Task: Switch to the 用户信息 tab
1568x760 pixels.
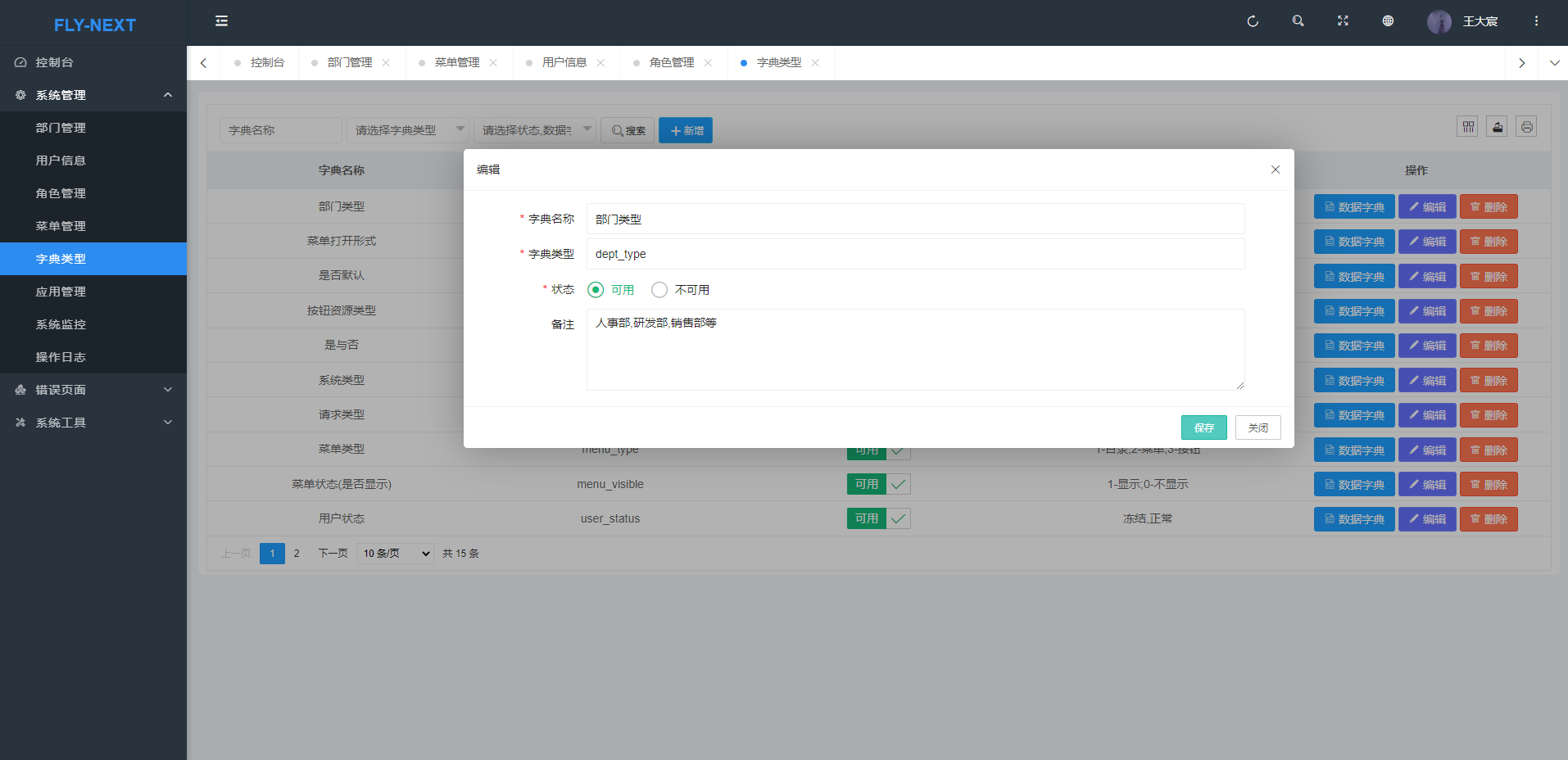Action: tap(564, 63)
